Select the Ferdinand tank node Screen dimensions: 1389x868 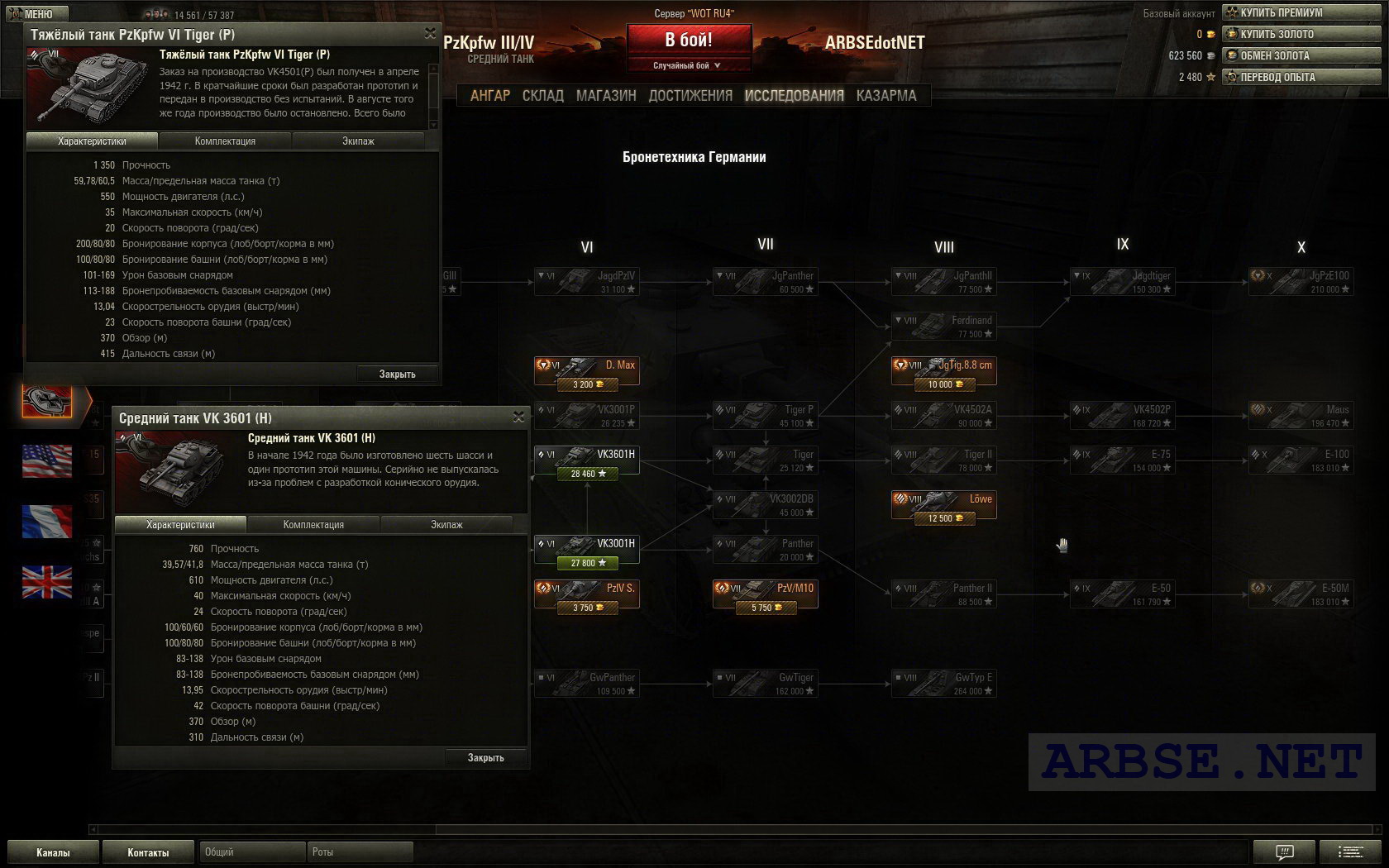click(944, 327)
